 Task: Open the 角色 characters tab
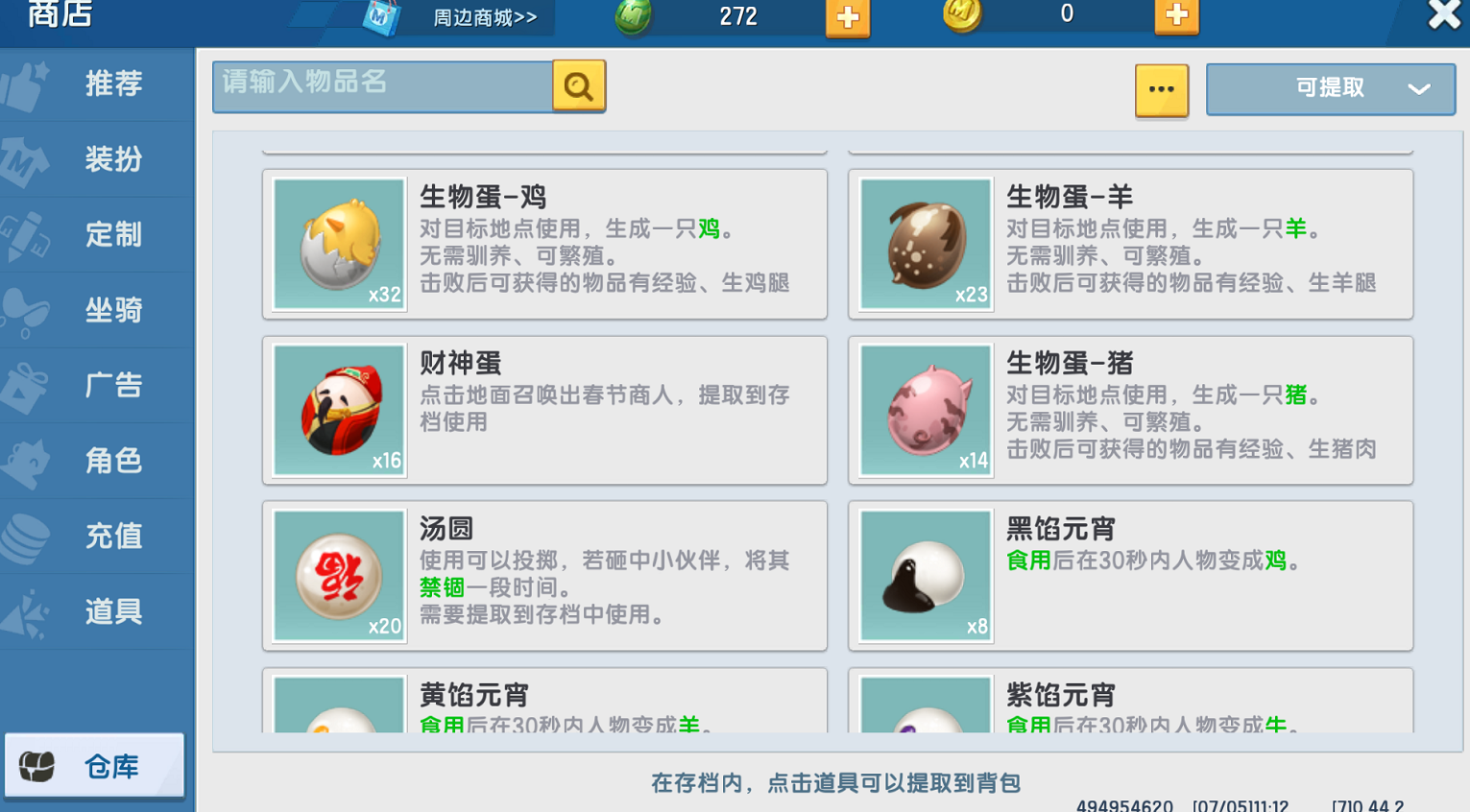point(97,461)
